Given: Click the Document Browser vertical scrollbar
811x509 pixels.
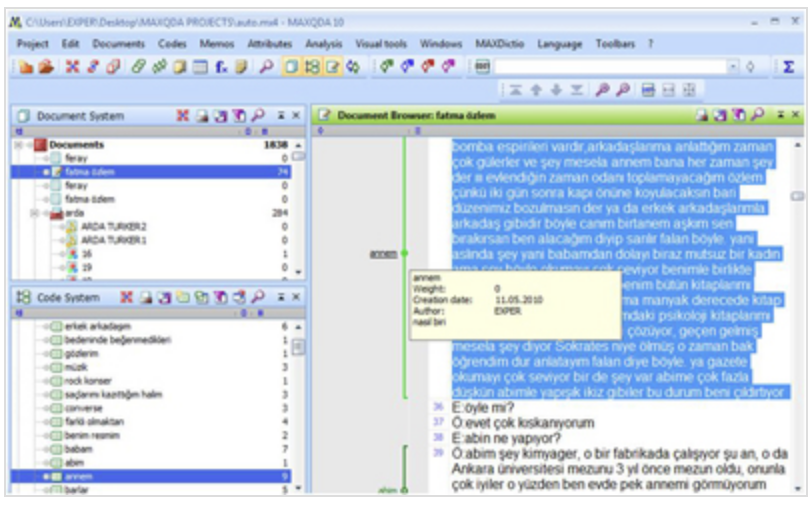Looking at the screenshot, I should [798, 316].
